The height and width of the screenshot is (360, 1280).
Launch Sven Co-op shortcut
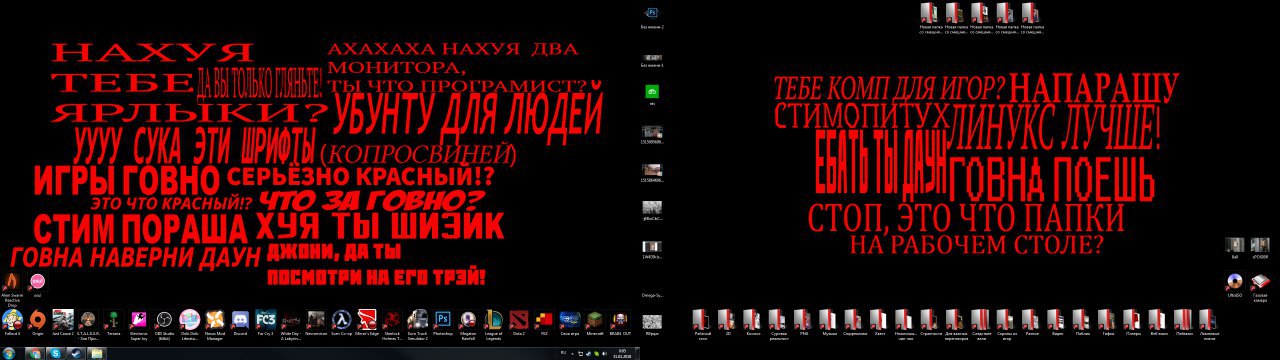click(x=341, y=322)
